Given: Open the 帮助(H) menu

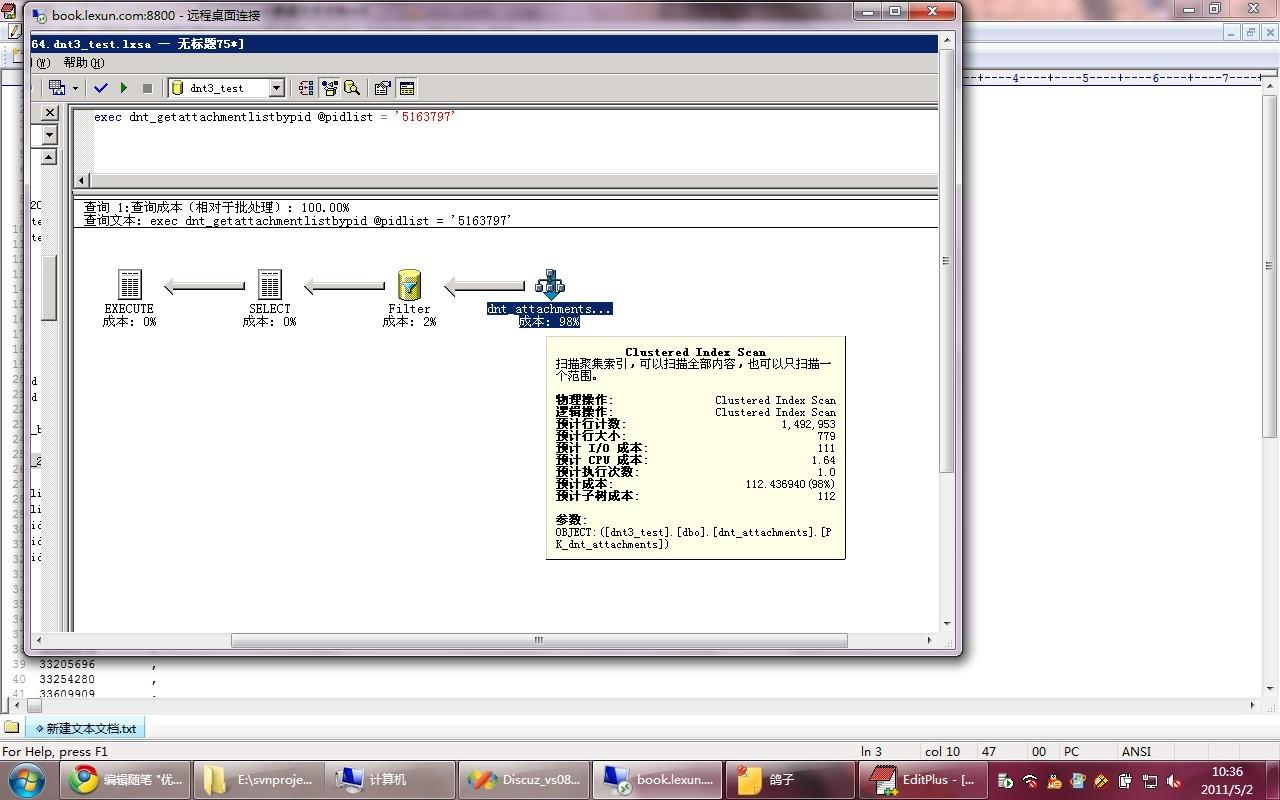Looking at the screenshot, I should (83, 63).
